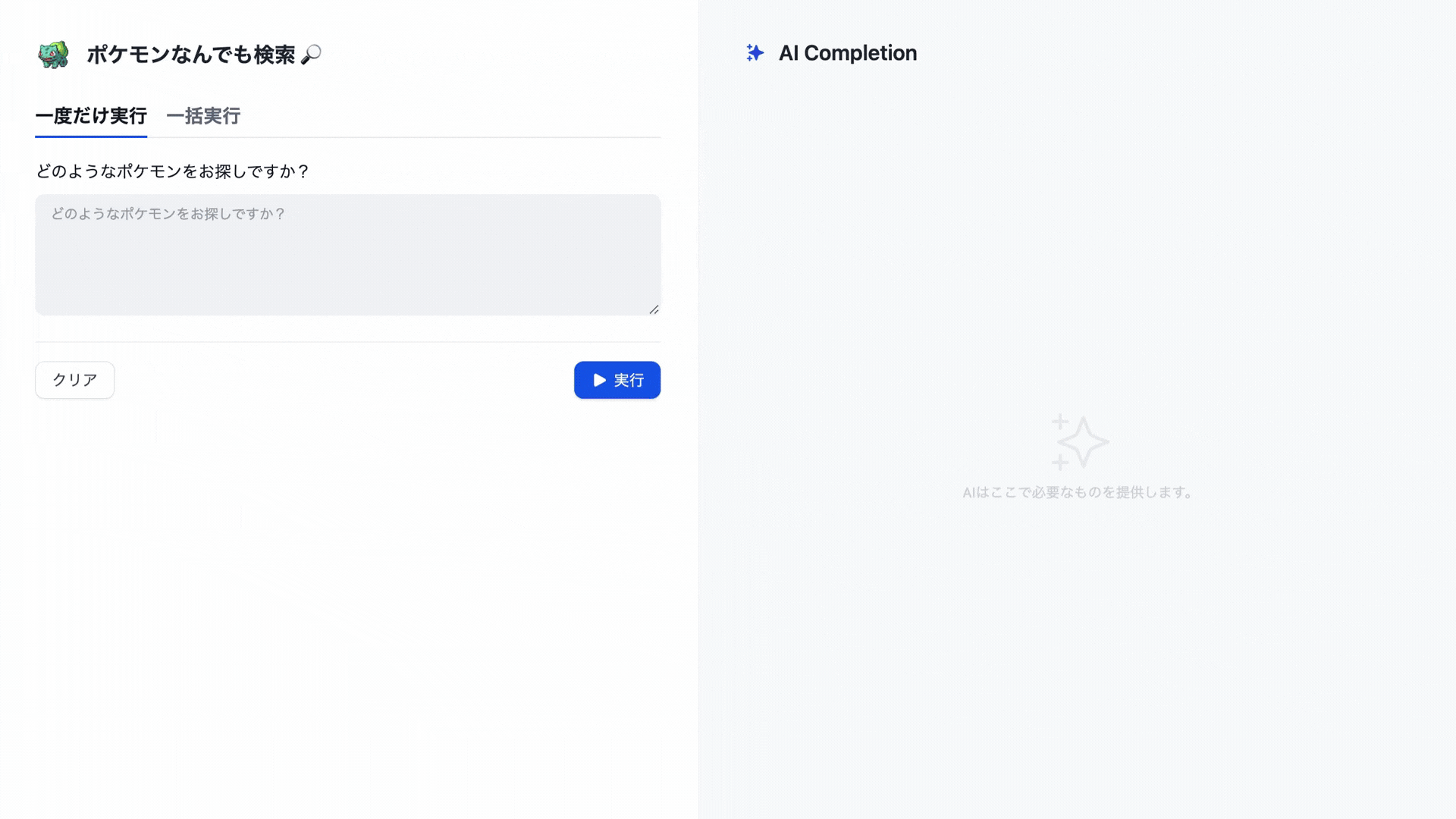
Task: Click the magnifying glass emoji in title
Action: 311,55
